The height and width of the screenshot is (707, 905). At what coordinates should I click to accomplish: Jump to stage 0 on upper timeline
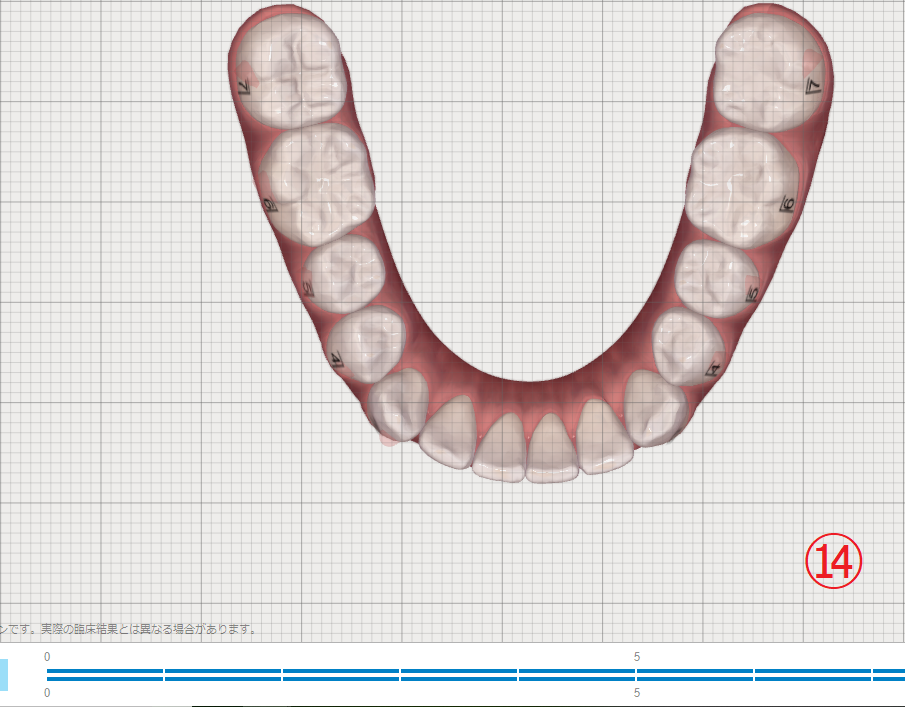[x=47, y=657]
